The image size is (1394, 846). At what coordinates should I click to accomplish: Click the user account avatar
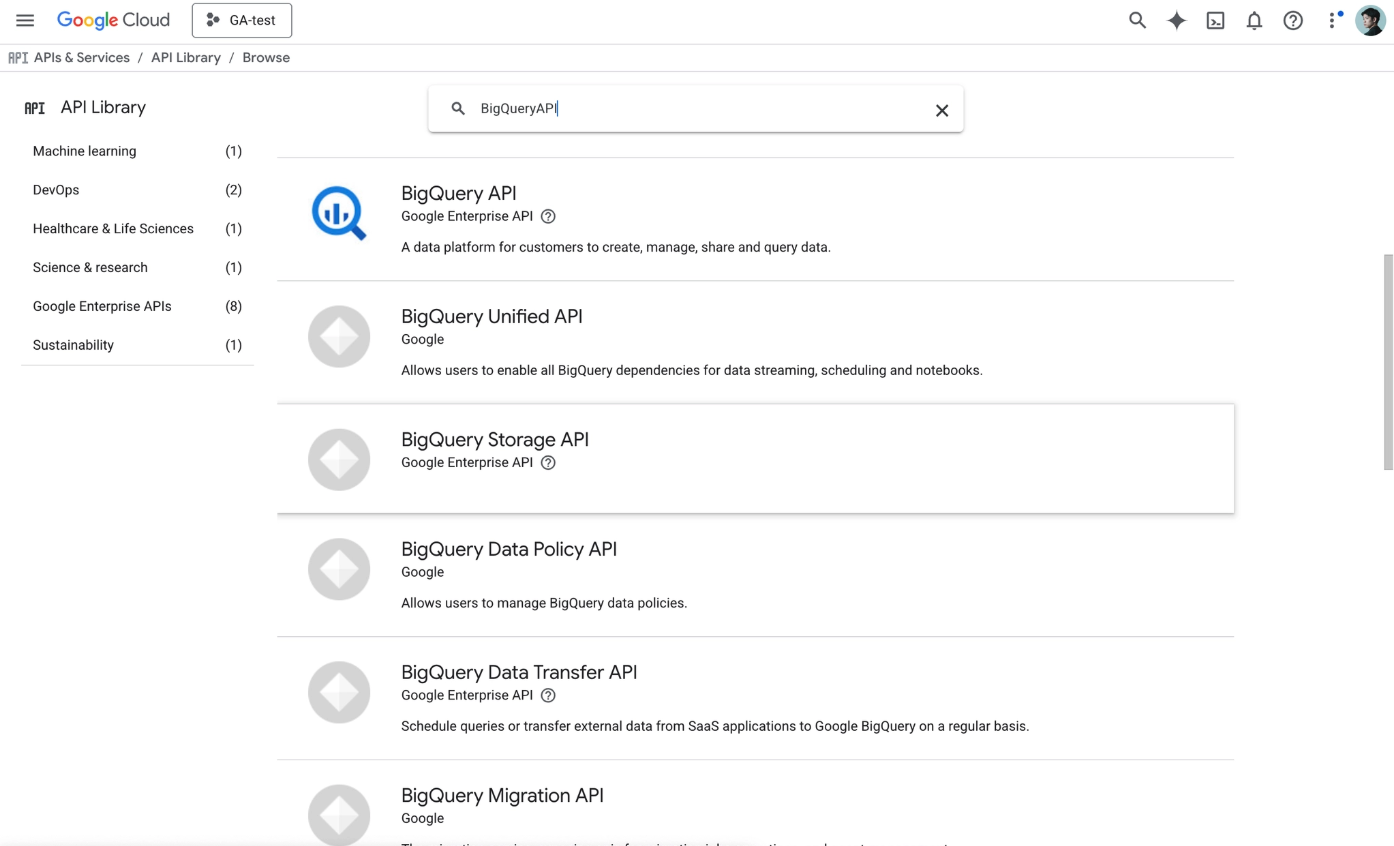click(x=1370, y=20)
